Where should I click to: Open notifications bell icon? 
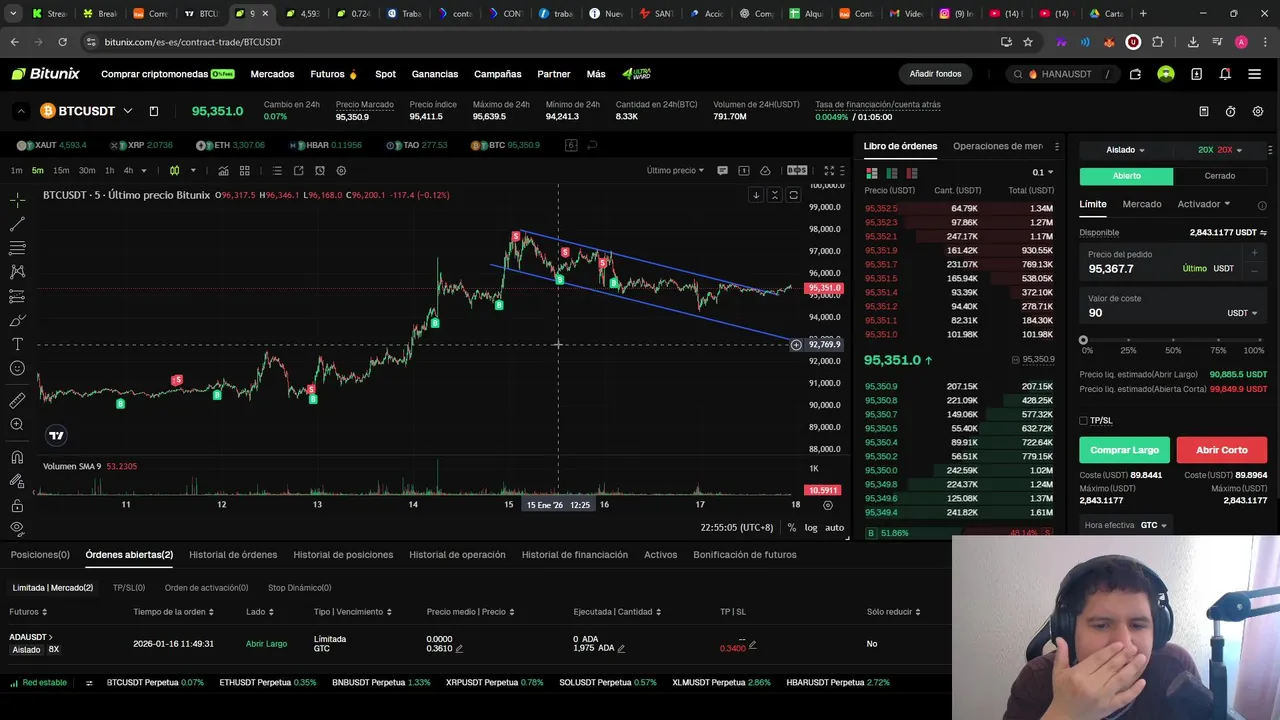(1225, 74)
